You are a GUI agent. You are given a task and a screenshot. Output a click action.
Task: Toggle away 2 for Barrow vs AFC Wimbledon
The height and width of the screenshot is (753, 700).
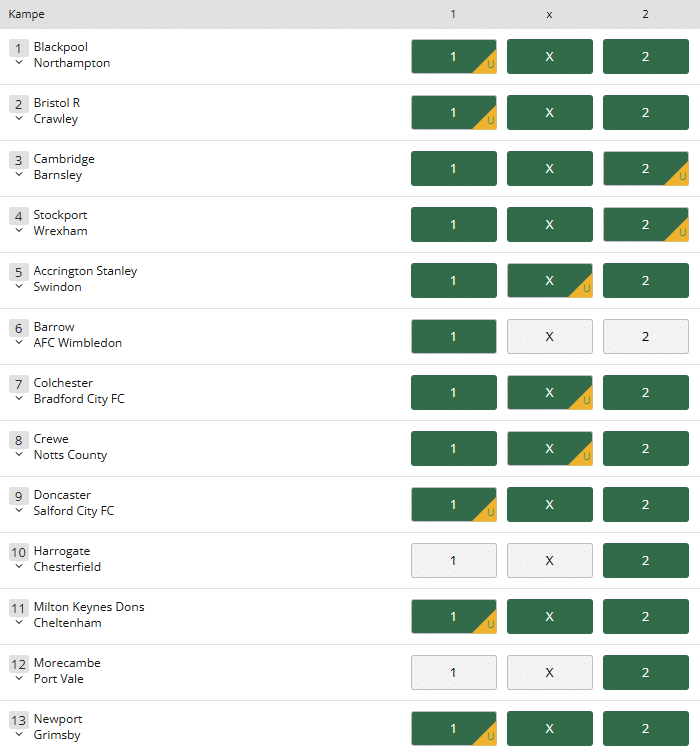click(646, 337)
